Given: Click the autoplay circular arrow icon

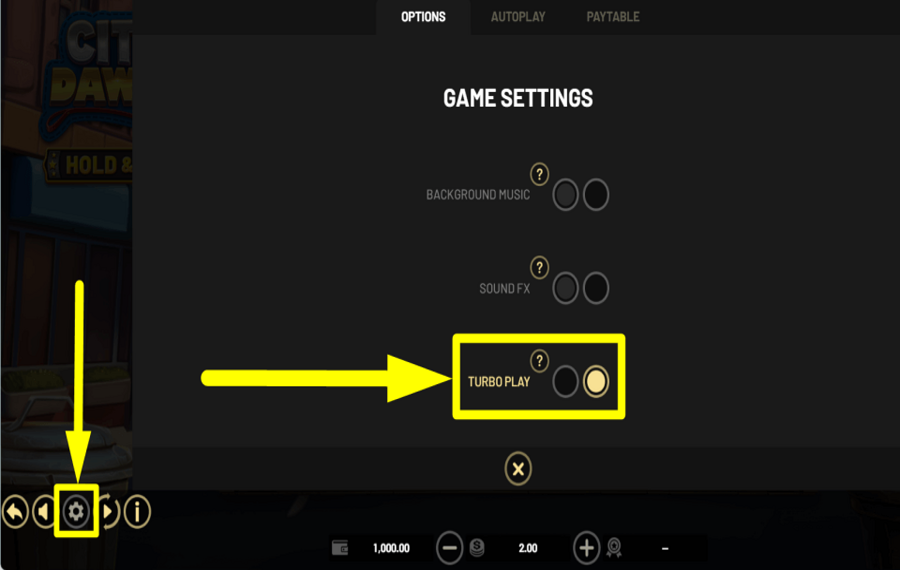Looking at the screenshot, I should [109, 511].
